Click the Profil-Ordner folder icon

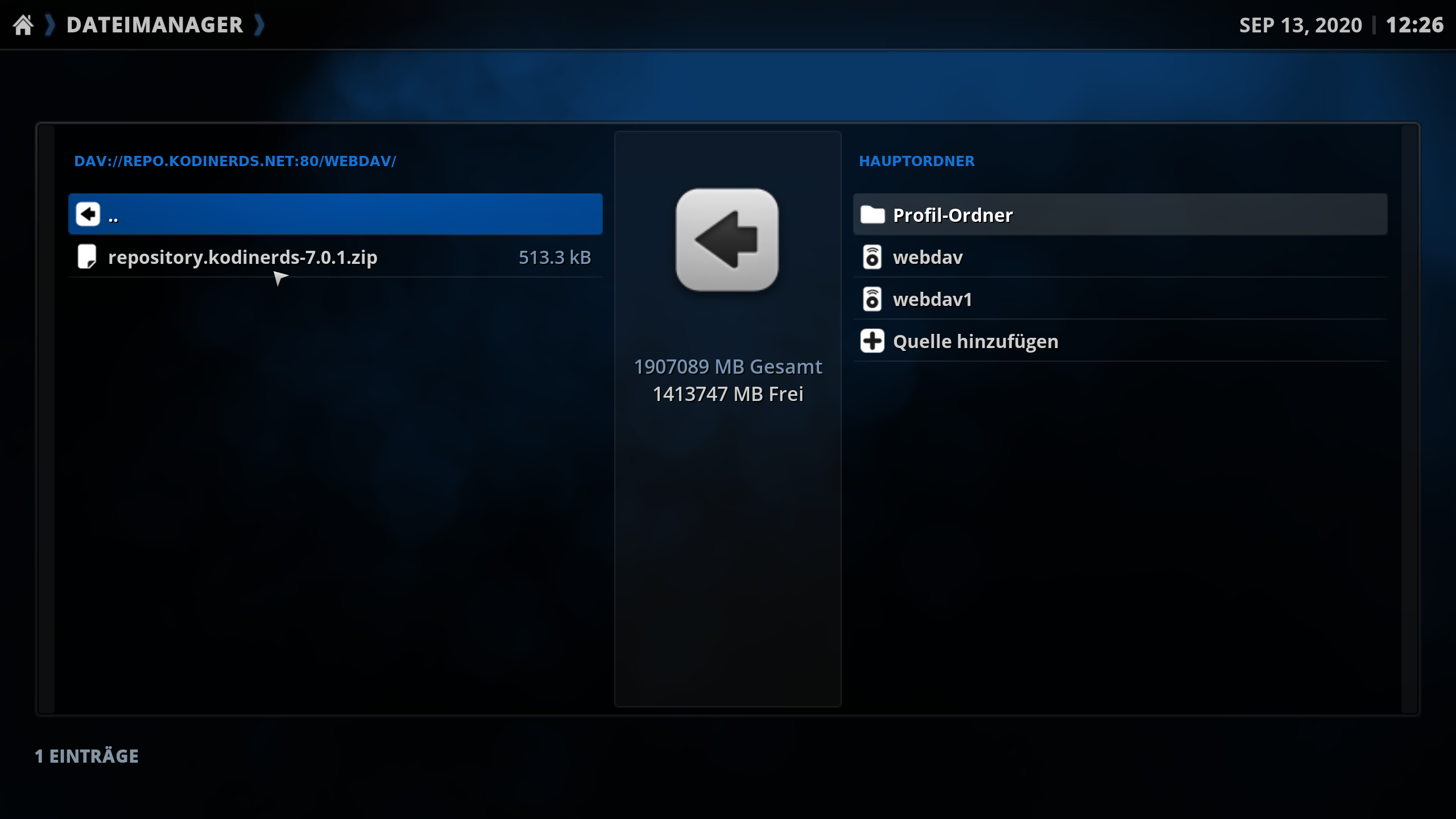[x=872, y=215]
